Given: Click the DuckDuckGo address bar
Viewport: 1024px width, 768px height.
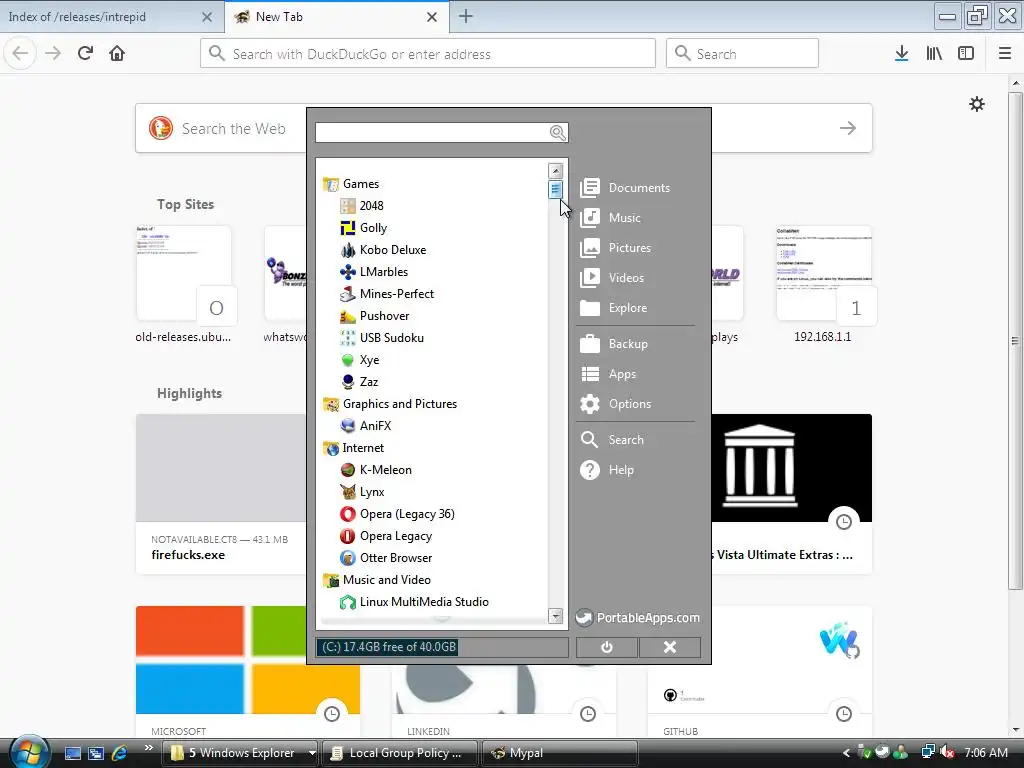Looking at the screenshot, I should tap(428, 54).
